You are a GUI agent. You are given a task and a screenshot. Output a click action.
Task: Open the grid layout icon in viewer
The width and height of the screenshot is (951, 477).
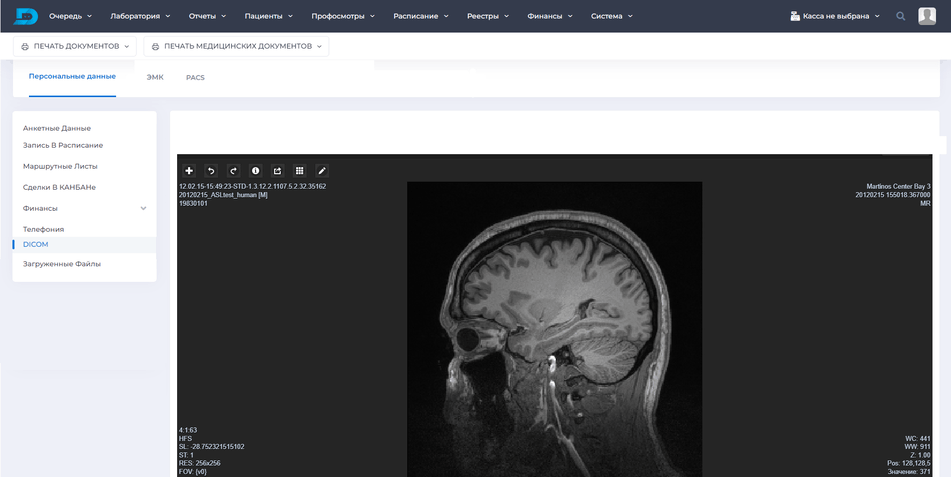300,171
